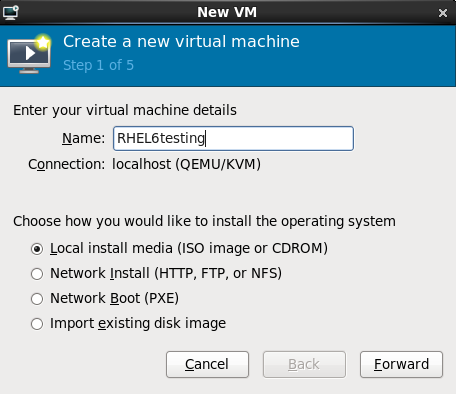This screenshot has width=456, height=394.
Task: Click the 'Name:' label
Action: point(83,138)
